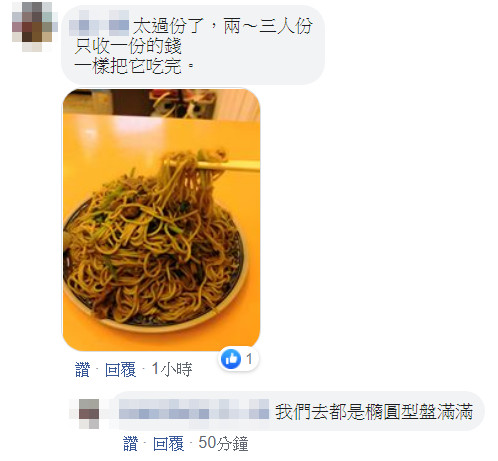
Task: Click the text 太過份了 in the top comment
Action: point(168,26)
